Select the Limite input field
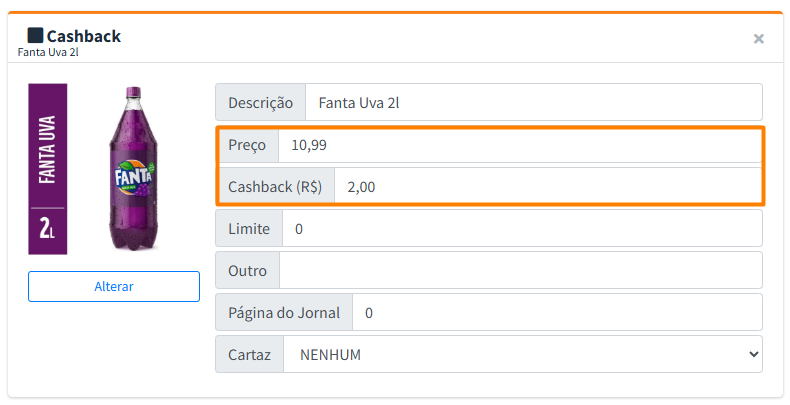This screenshot has height=405, width=790. [522, 229]
